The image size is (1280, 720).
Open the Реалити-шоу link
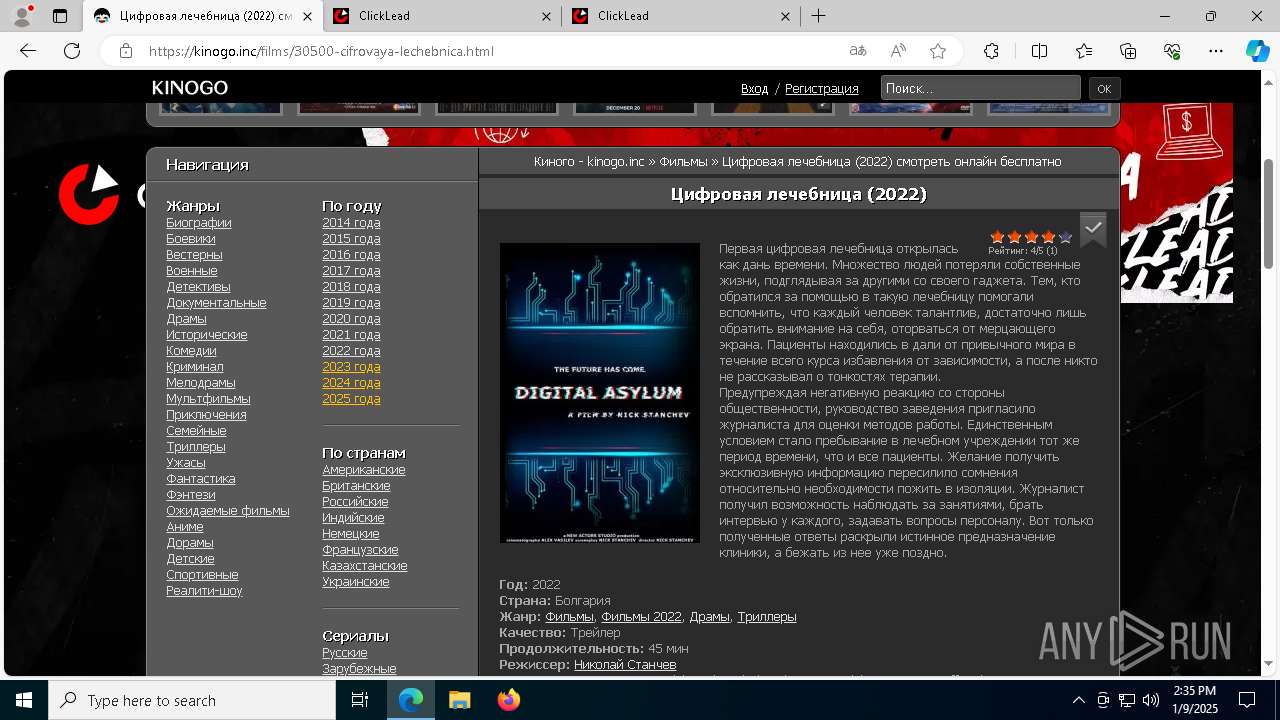pos(204,590)
